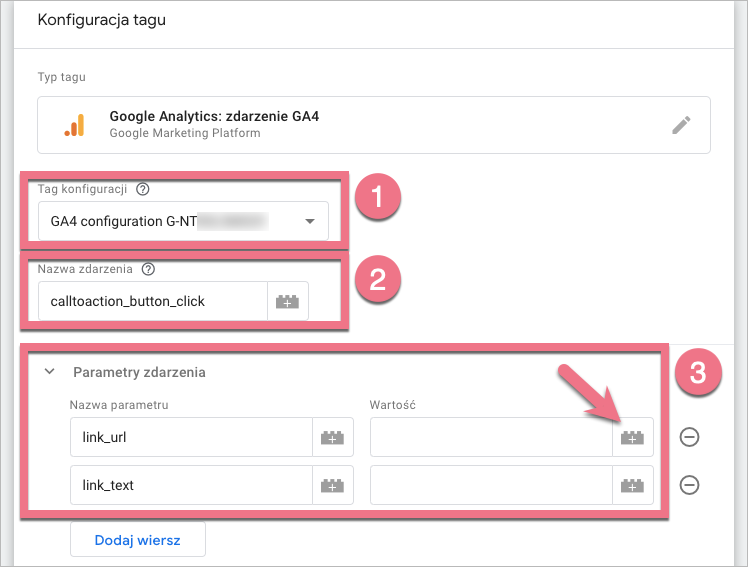Remove the link_url parameter row
This screenshot has width=748, height=567.
point(689,437)
